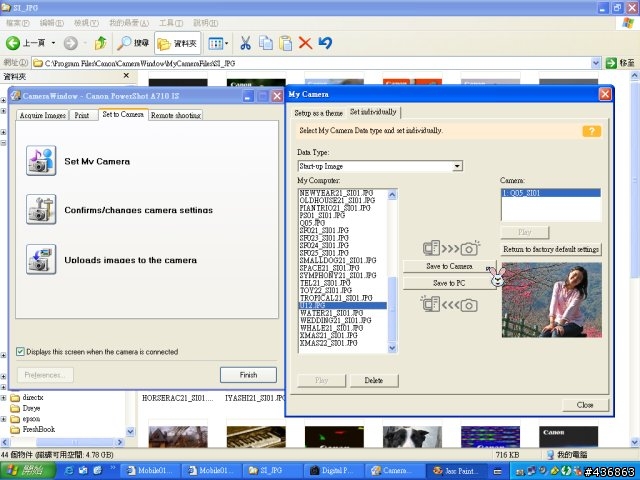Click the Set My Camera icon
This screenshot has height=480, width=640.
click(41, 160)
